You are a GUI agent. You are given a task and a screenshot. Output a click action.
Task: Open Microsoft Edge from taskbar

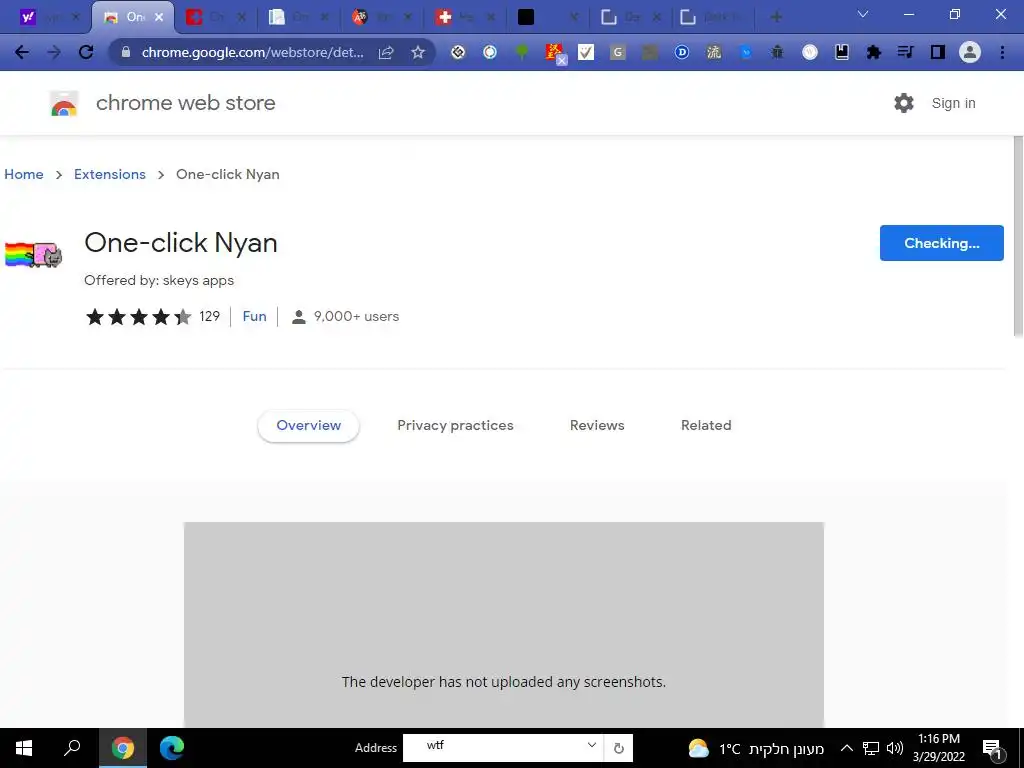172,748
